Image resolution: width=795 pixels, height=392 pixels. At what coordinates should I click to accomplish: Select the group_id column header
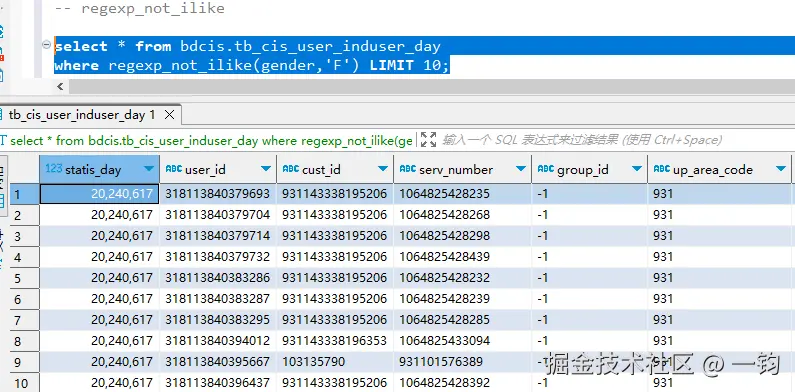coord(590,169)
